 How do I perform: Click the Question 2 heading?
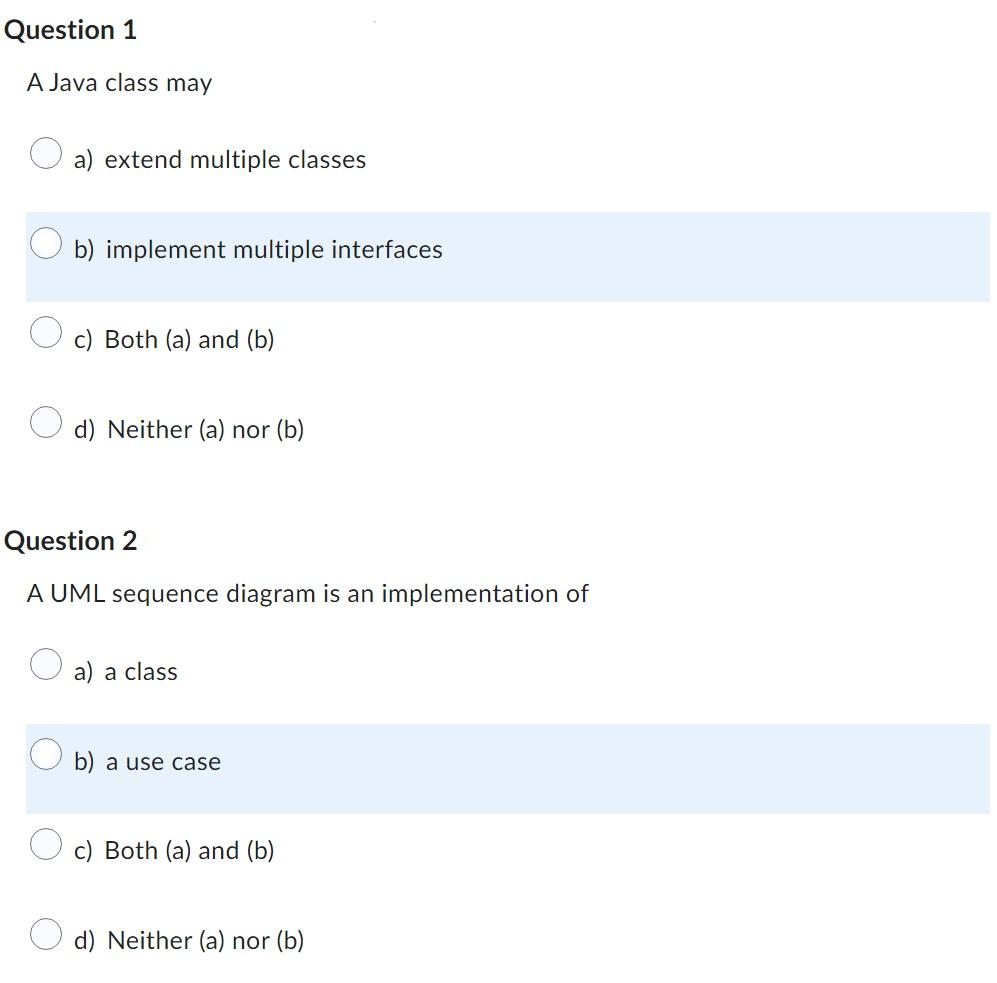click(72, 540)
